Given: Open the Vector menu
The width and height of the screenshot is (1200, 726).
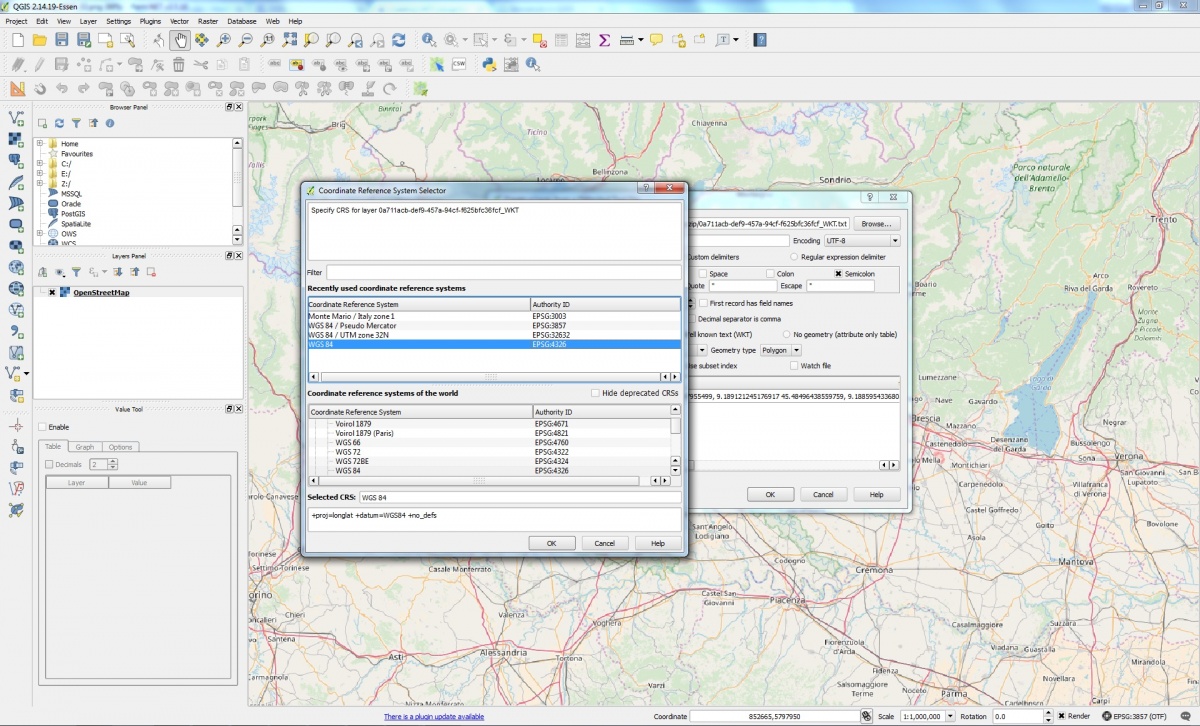Looking at the screenshot, I should click(x=179, y=20).
